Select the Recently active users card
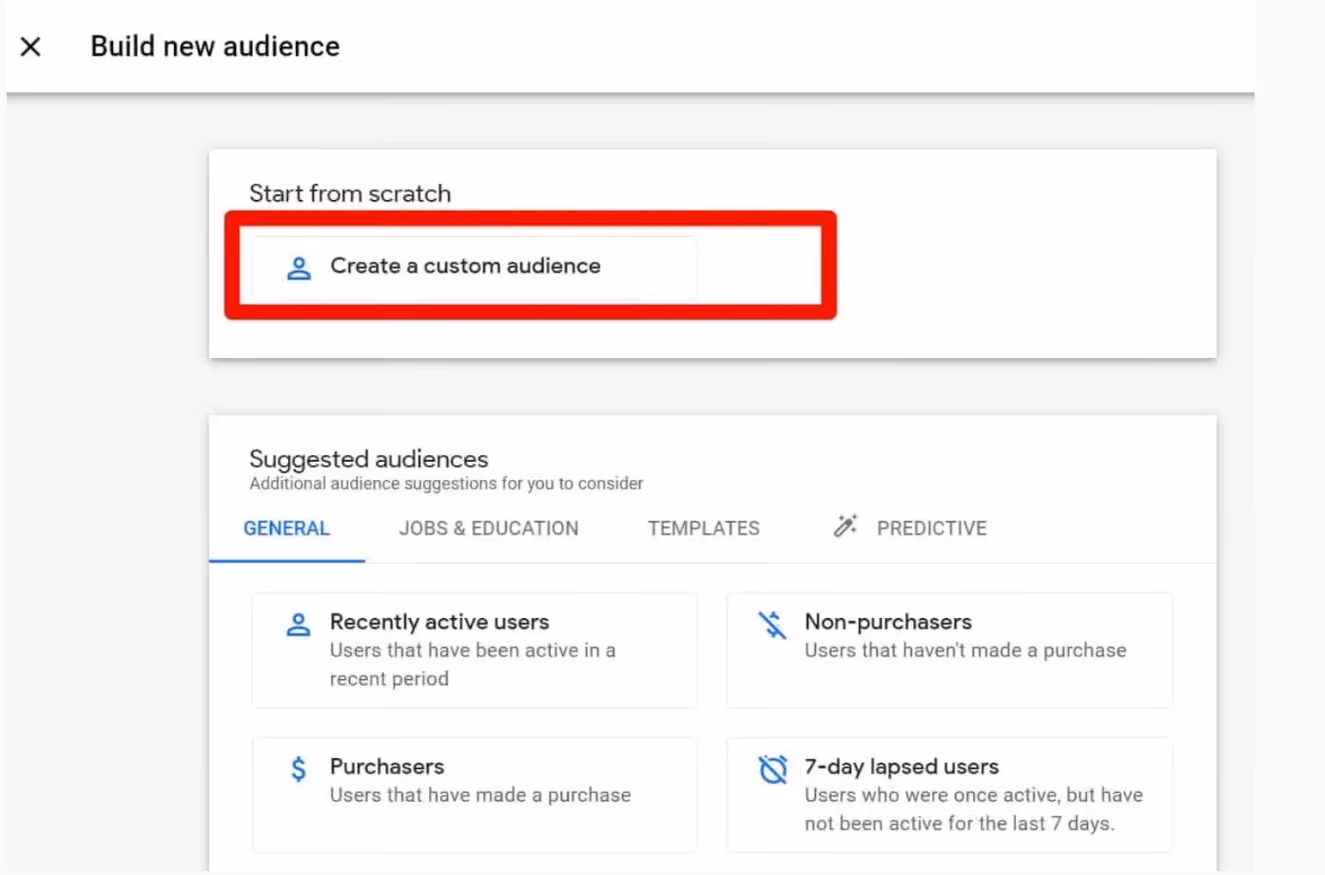This screenshot has width=1325, height=875. pyautogui.click(x=474, y=650)
